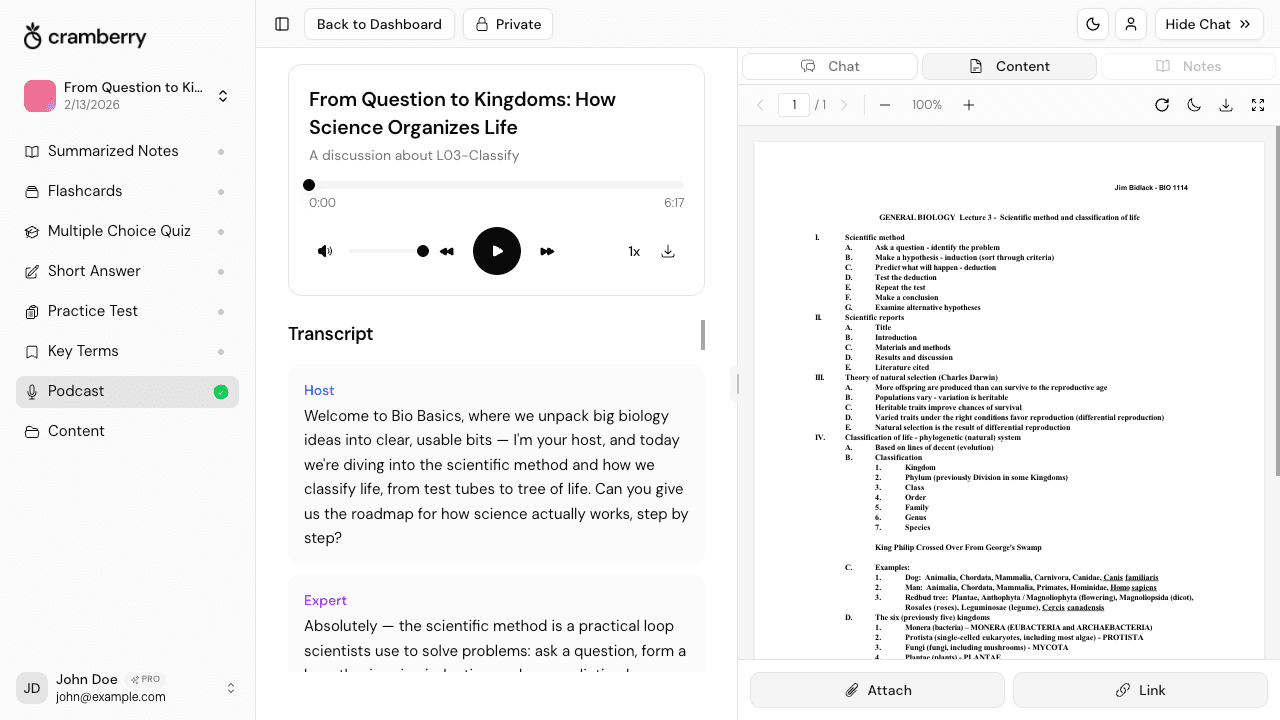Switch to the Notes tab
Viewport: 1280px width, 720px height.
tap(1188, 66)
